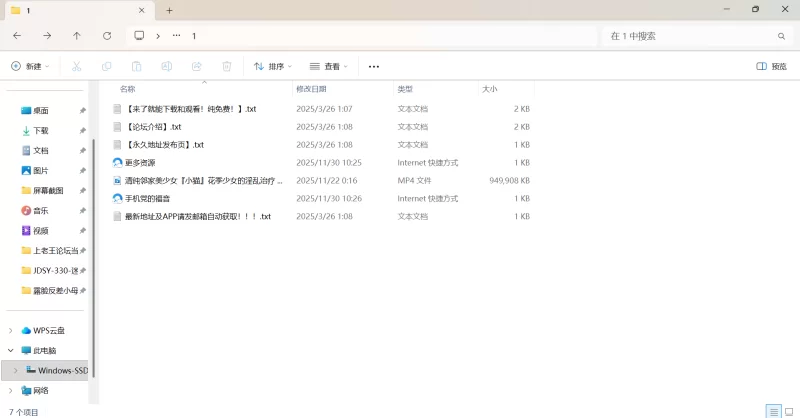Click the 在 1 中搜索 search box

coord(690,35)
